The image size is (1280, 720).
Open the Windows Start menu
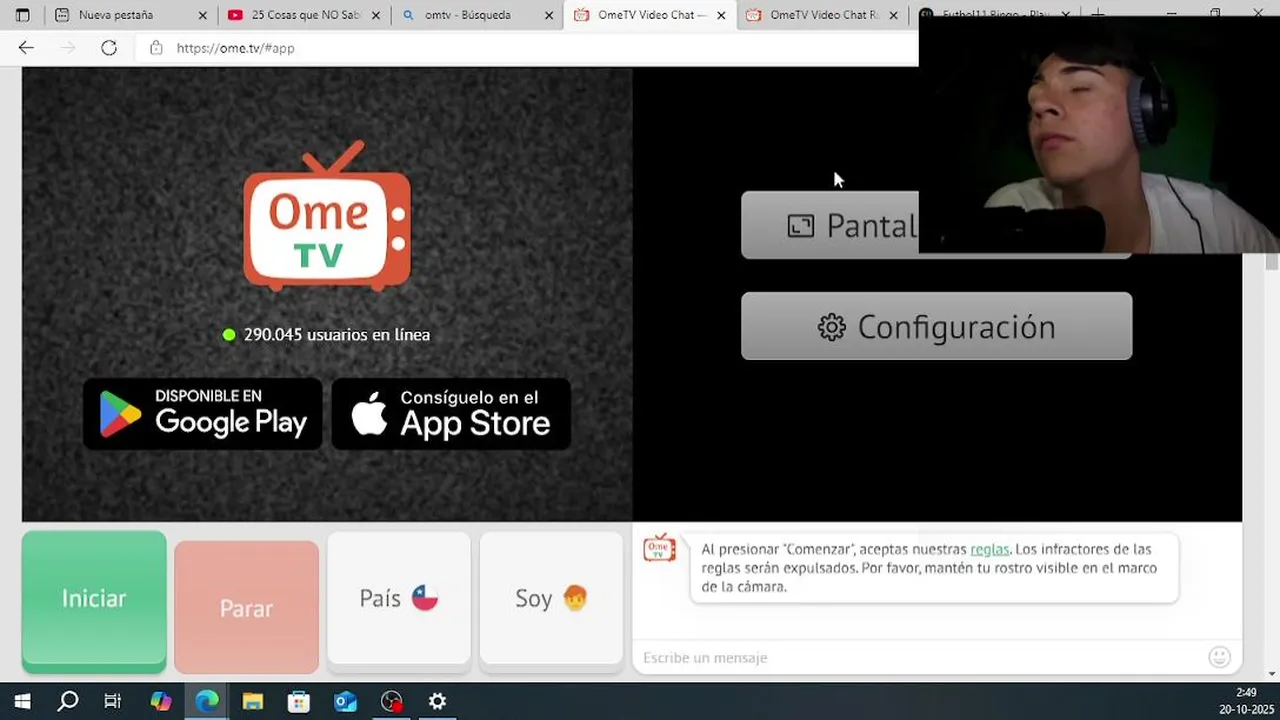point(22,701)
